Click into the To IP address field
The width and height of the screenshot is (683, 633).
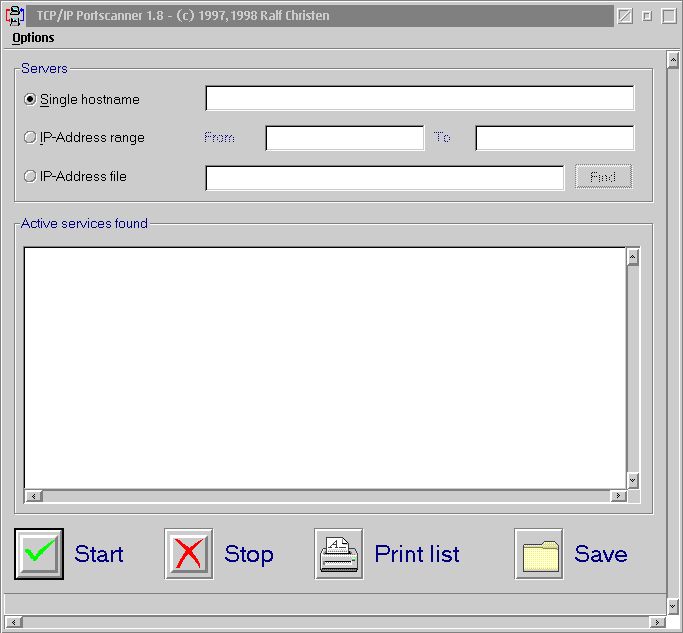click(x=554, y=138)
